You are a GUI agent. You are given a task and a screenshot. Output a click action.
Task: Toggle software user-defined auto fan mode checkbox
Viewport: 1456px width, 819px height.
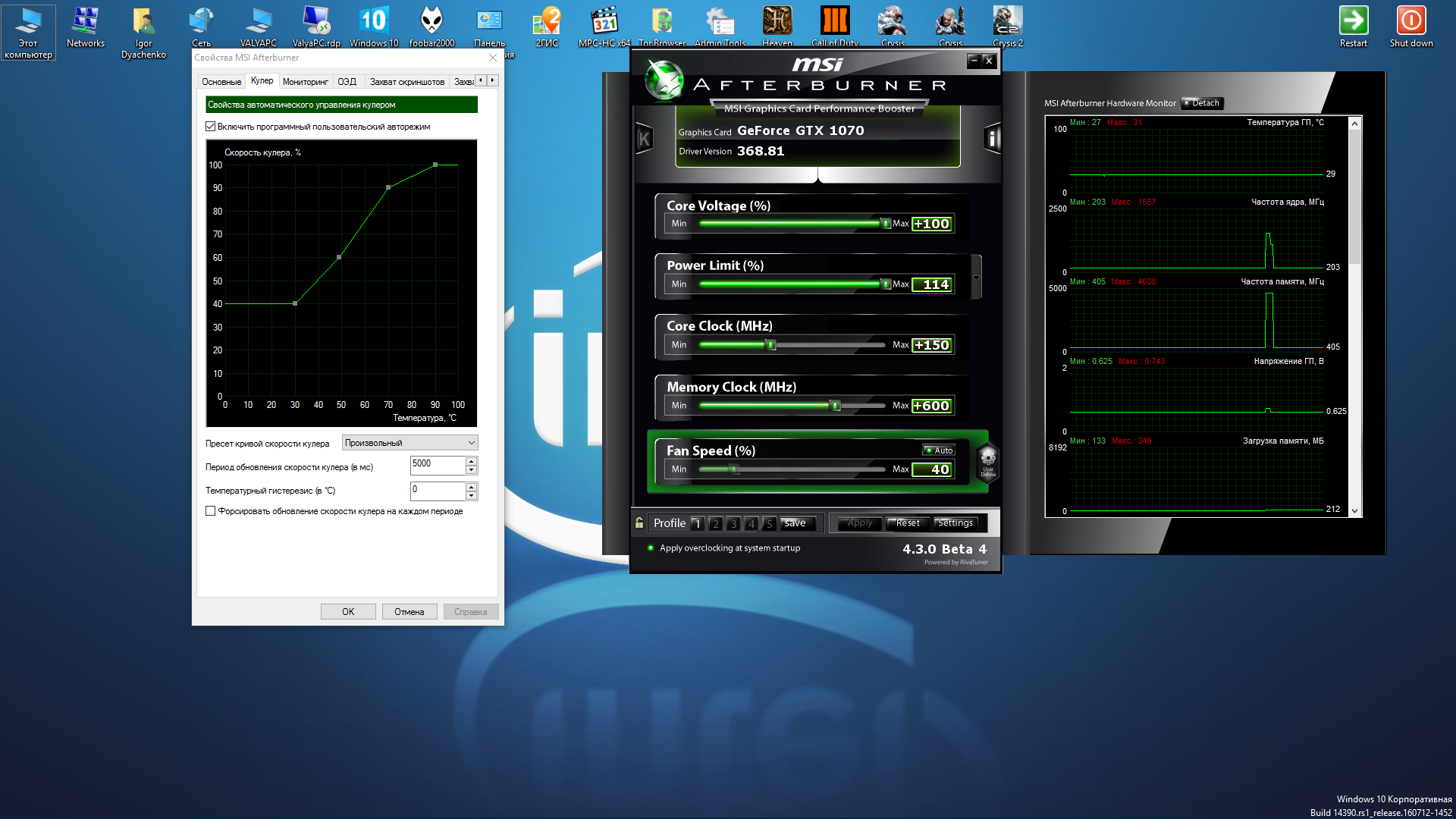211,127
